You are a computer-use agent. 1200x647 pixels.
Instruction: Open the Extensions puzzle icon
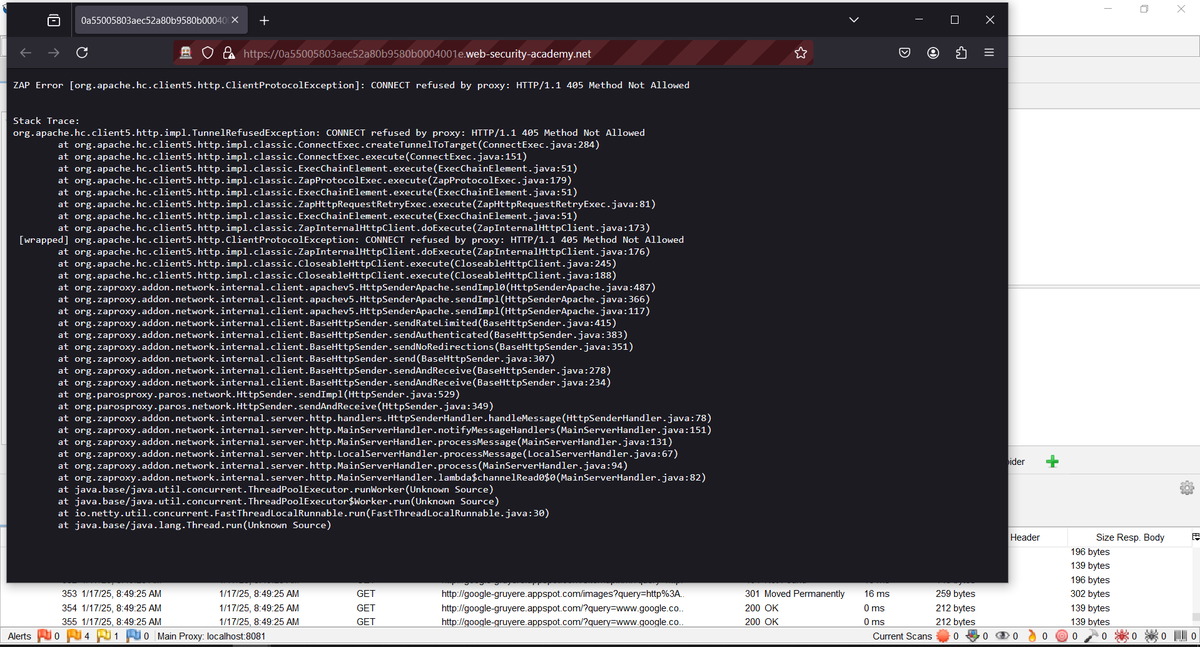(x=960, y=53)
